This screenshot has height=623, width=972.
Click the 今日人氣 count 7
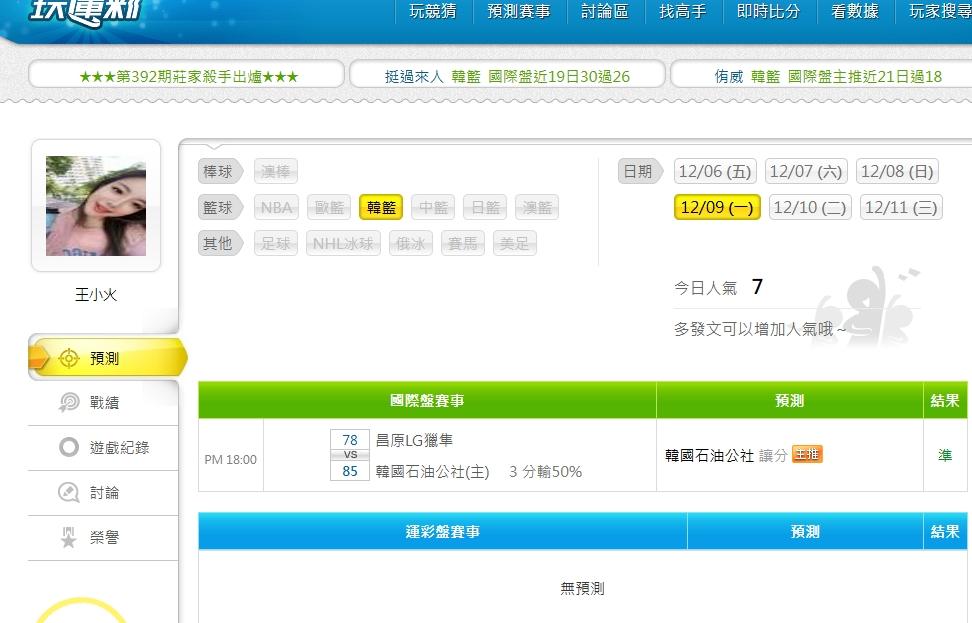pos(757,286)
